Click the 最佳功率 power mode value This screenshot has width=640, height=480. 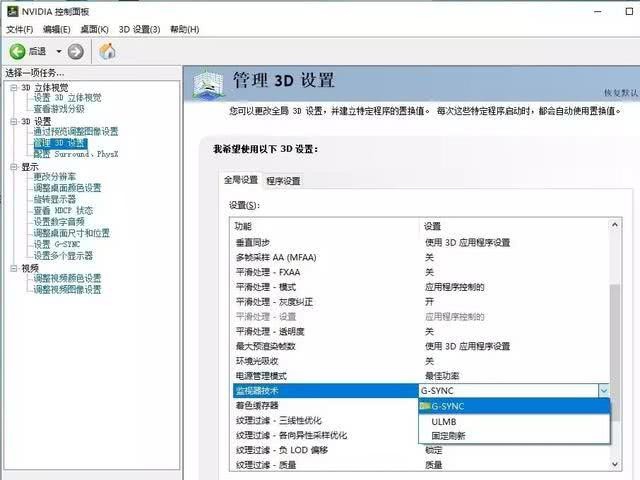pyautogui.click(x=442, y=376)
